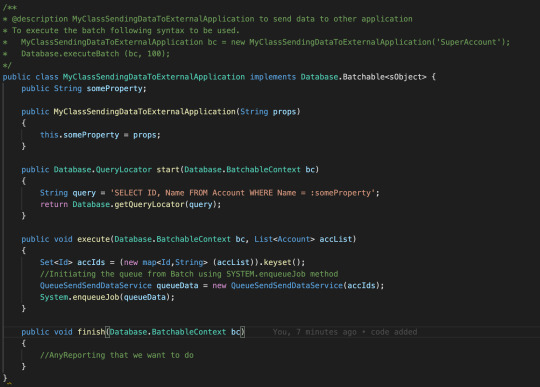
Task: Click the '//Initiating the queue from Batch' comment
Action: [189, 274]
